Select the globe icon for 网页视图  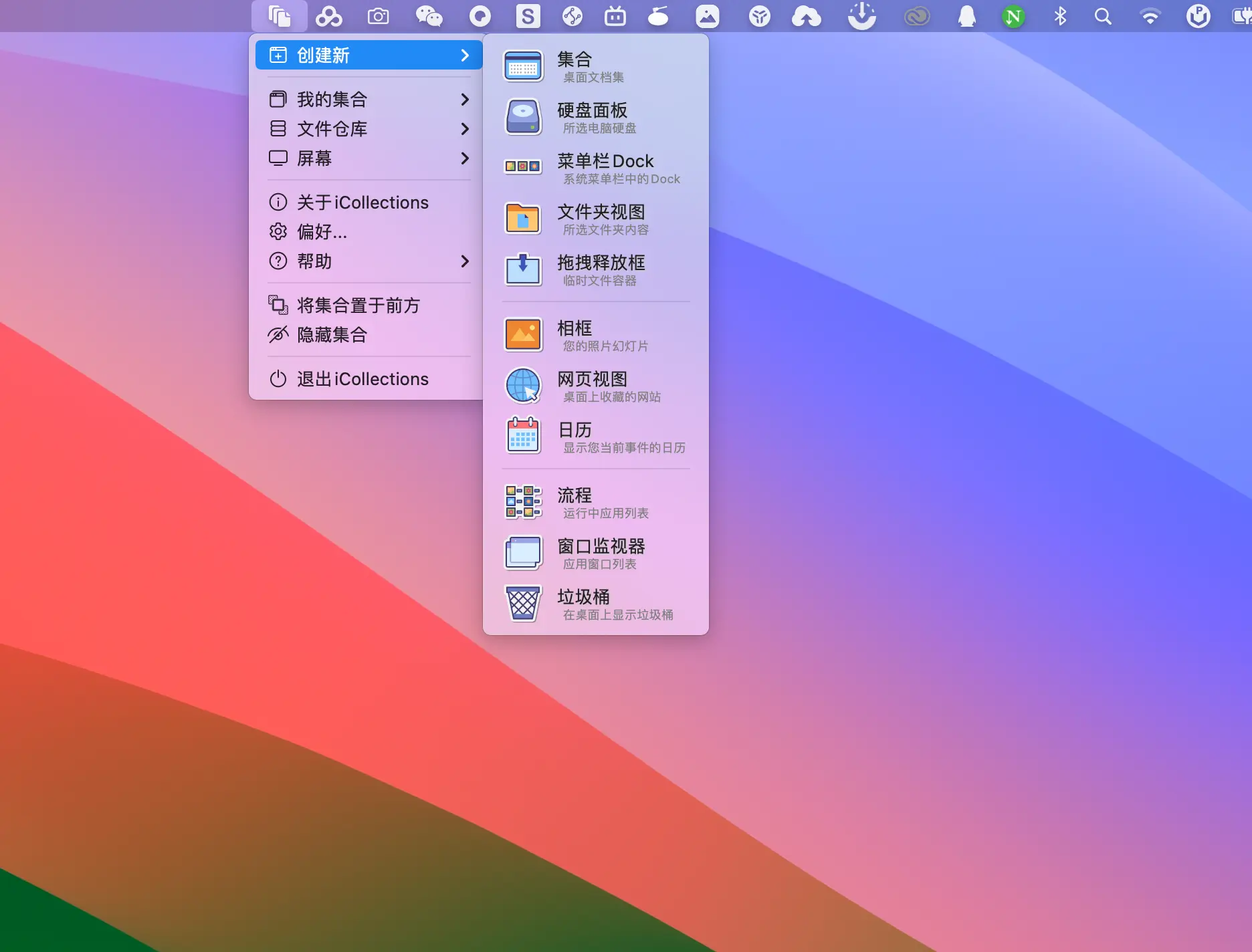tap(523, 386)
